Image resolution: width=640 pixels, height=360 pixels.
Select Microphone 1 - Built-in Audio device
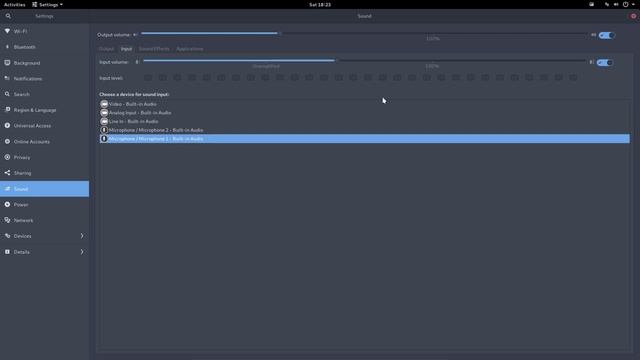[x=364, y=139]
